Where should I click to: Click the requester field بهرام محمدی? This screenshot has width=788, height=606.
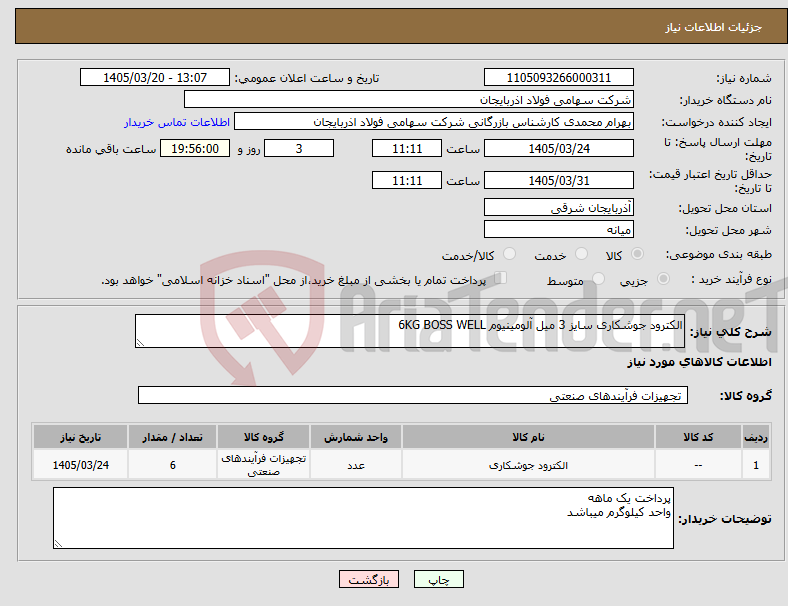coord(434,122)
